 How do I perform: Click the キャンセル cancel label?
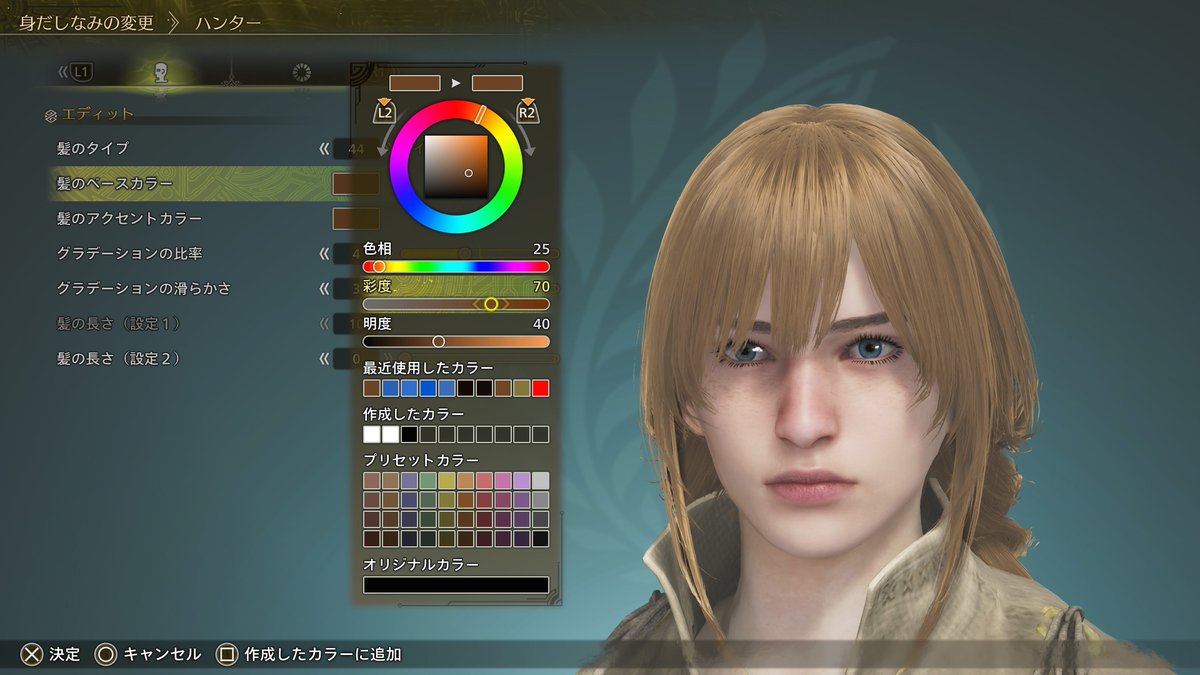(162, 655)
